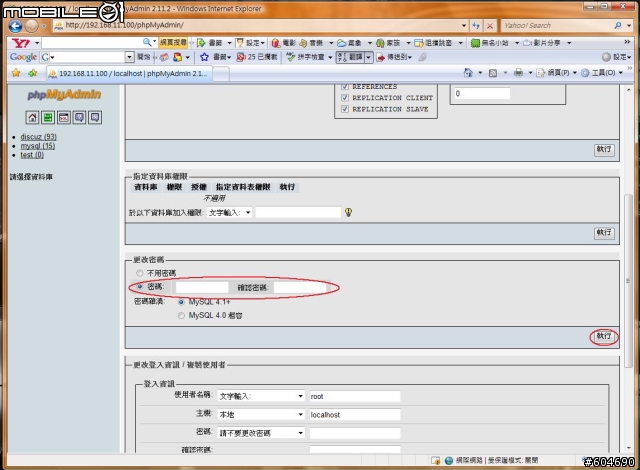The width and height of the screenshot is (640, 470).
Task: Click 執行 button in change password section
Action: pos(604,337)
